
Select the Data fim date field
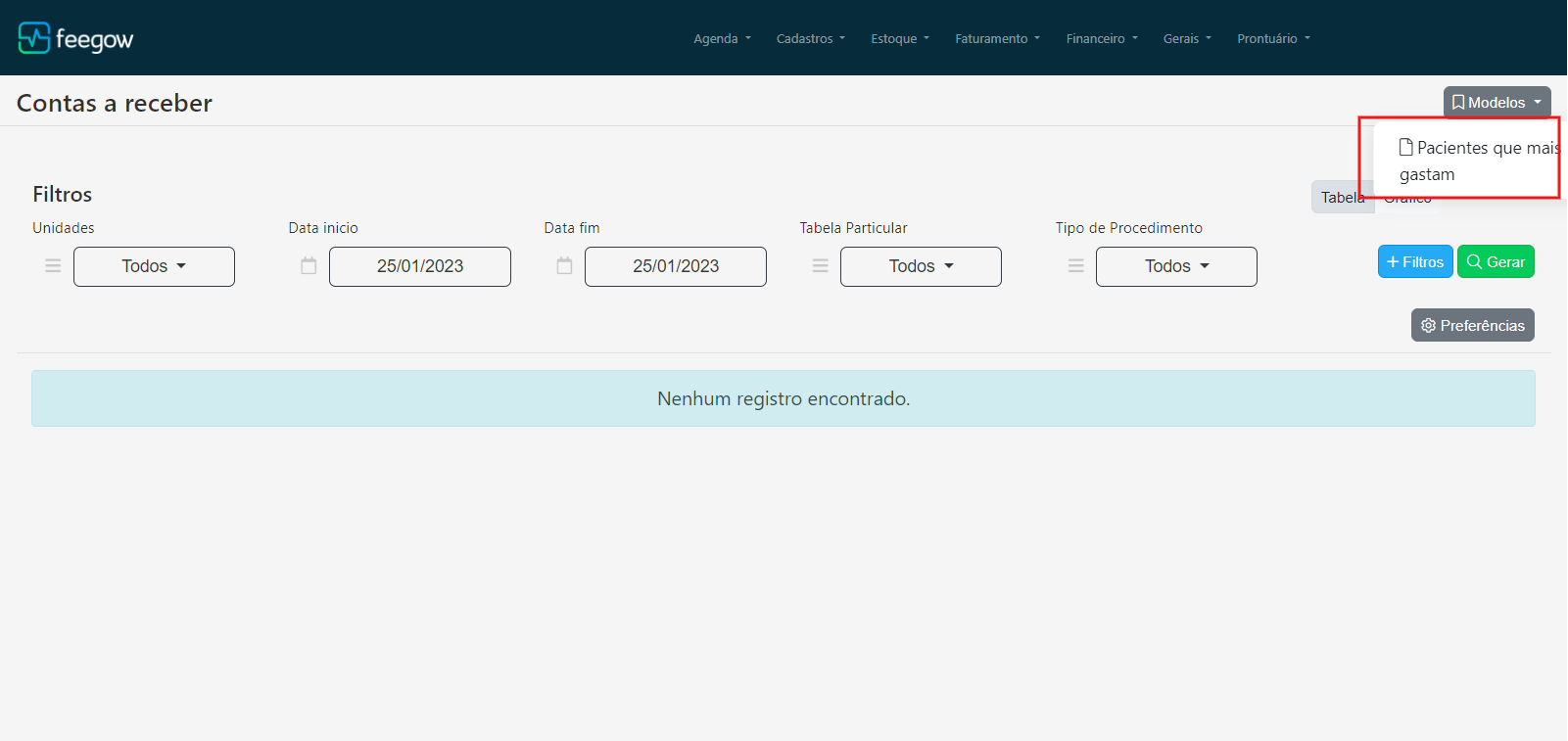(x=676, y=266)
